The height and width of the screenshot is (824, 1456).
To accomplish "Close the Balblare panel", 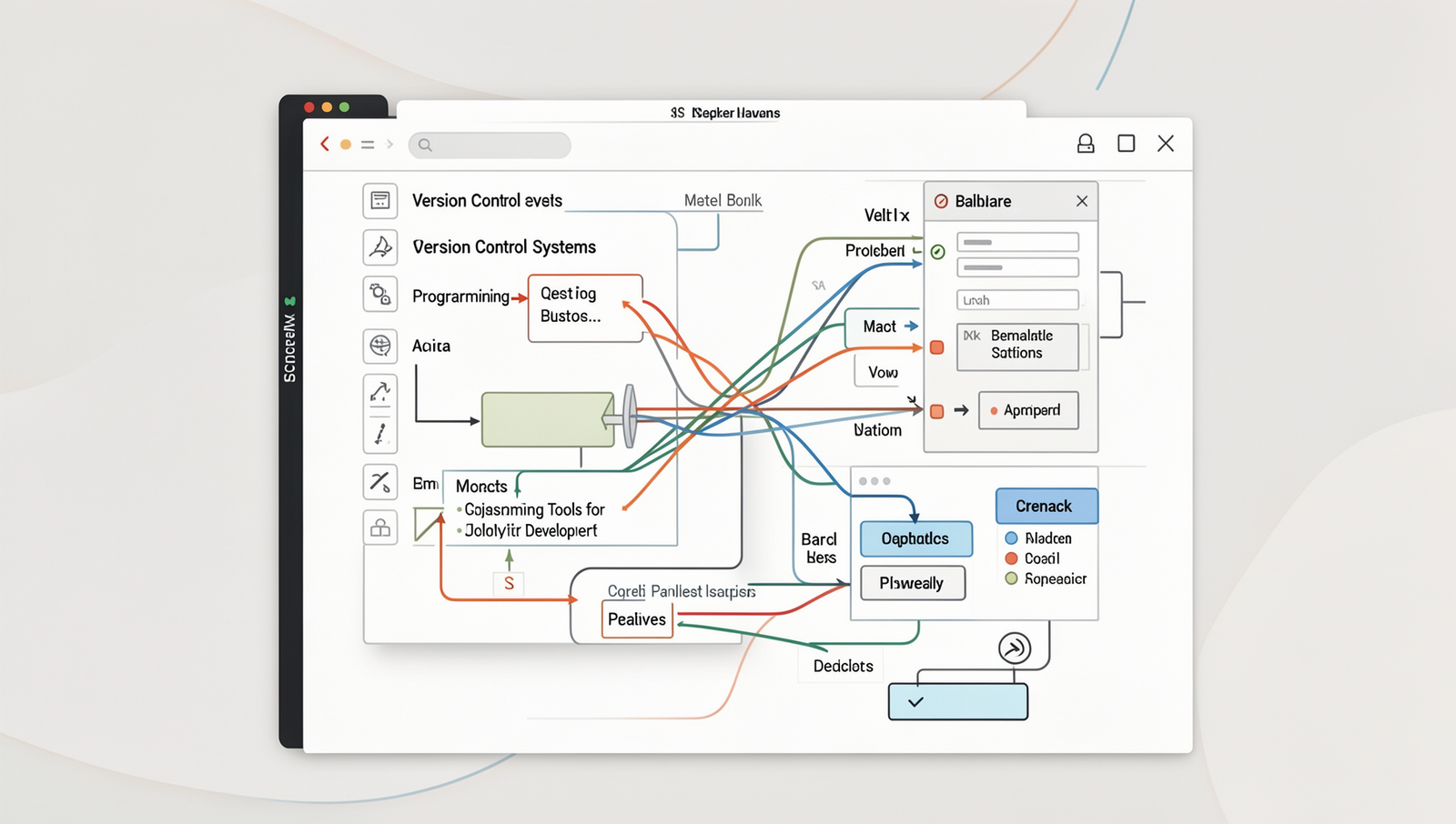I will click(x=1082, y=201).
